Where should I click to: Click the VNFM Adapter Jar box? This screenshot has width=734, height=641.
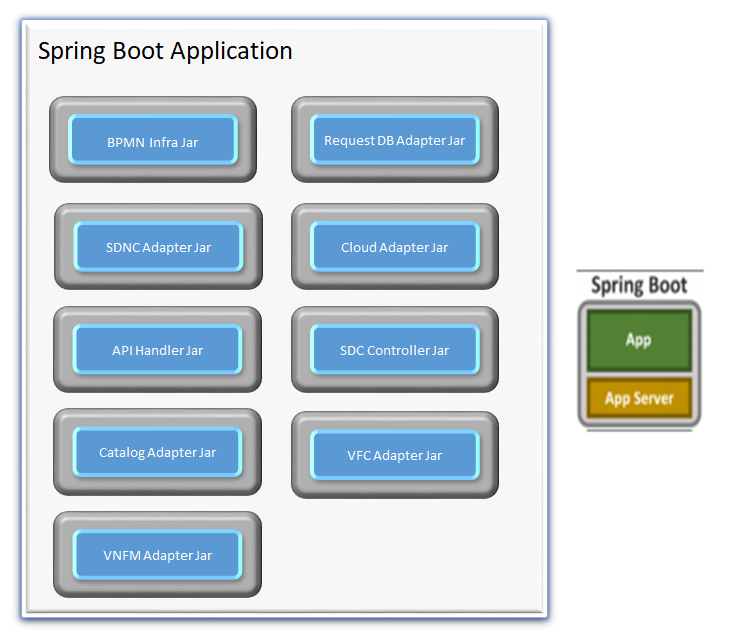pyautogui.click(x=157, y=555)
